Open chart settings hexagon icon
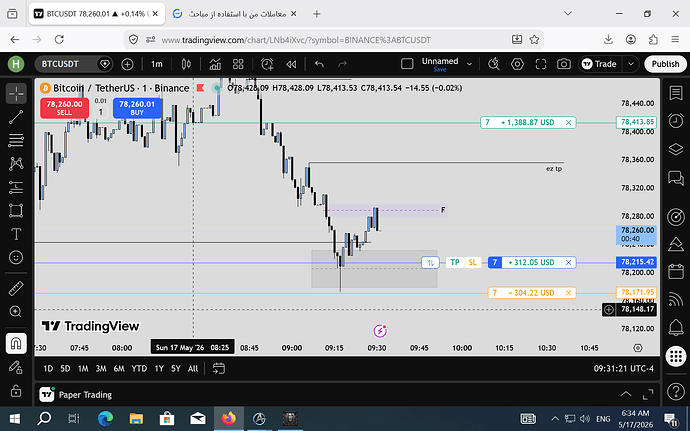This screenshot has width=690, height=431. 517,64
